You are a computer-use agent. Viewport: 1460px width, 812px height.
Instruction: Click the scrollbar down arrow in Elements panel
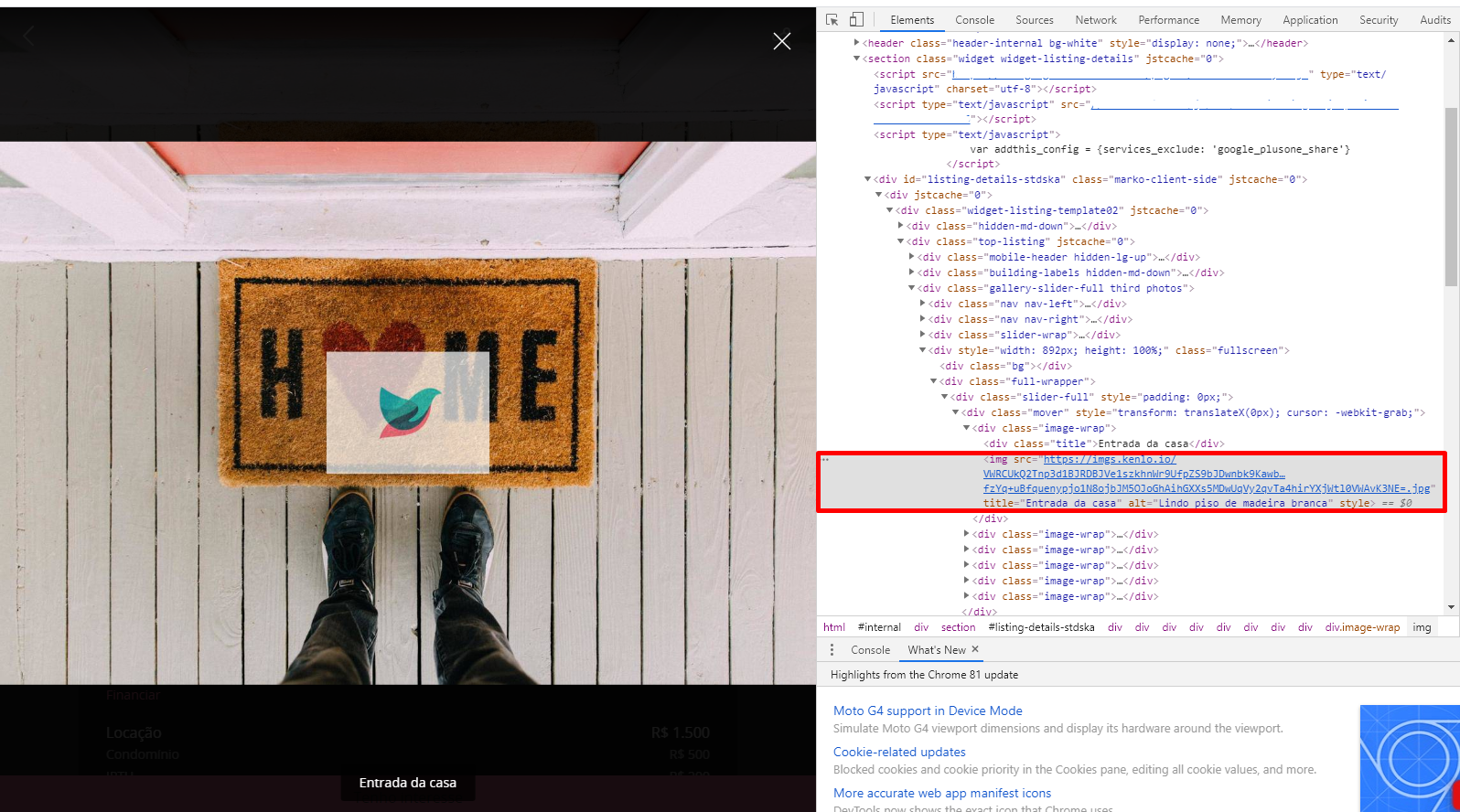click(x=1452, y=607)
